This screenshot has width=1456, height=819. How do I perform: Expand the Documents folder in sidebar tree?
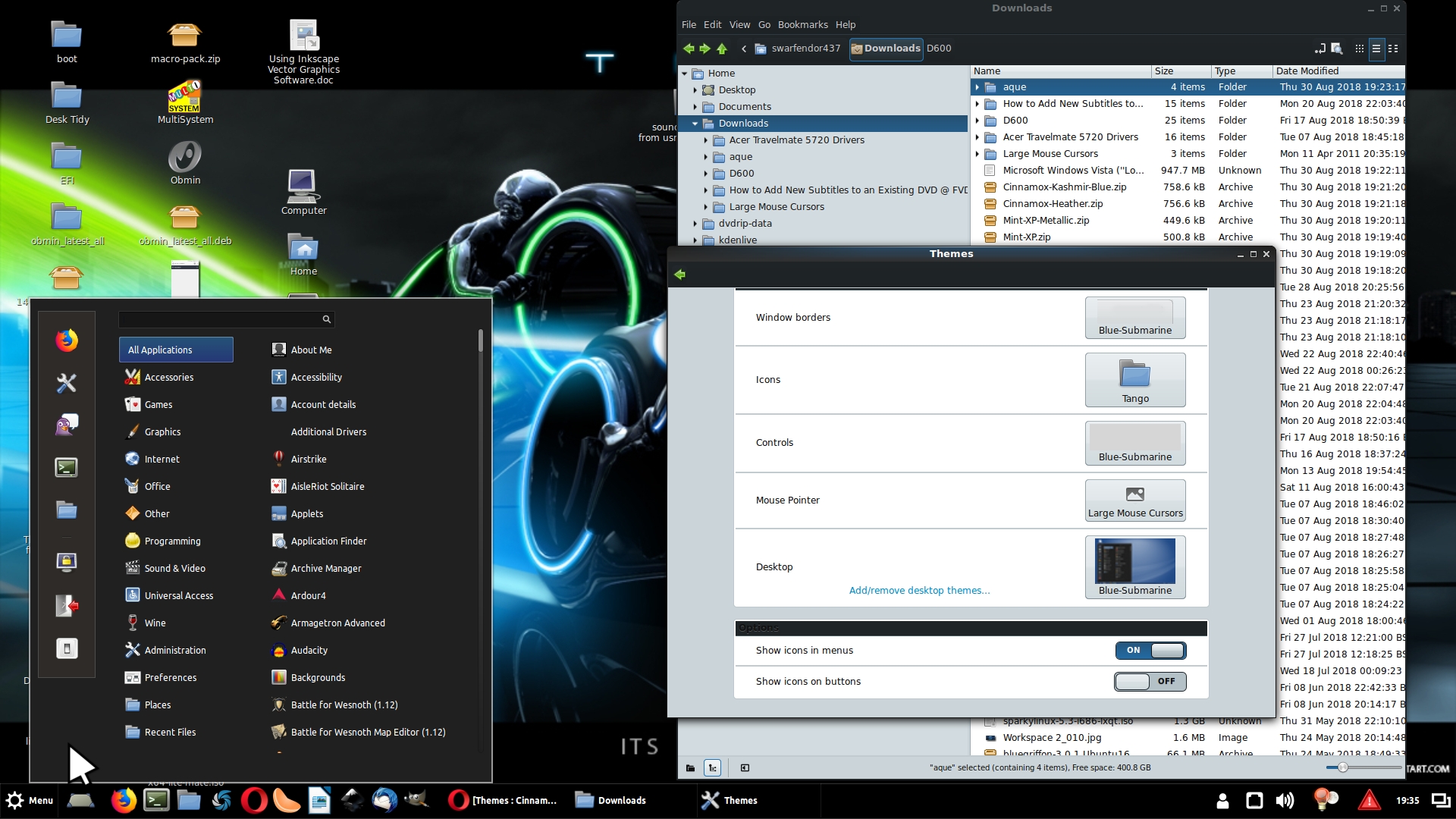[x=695, y=107]
